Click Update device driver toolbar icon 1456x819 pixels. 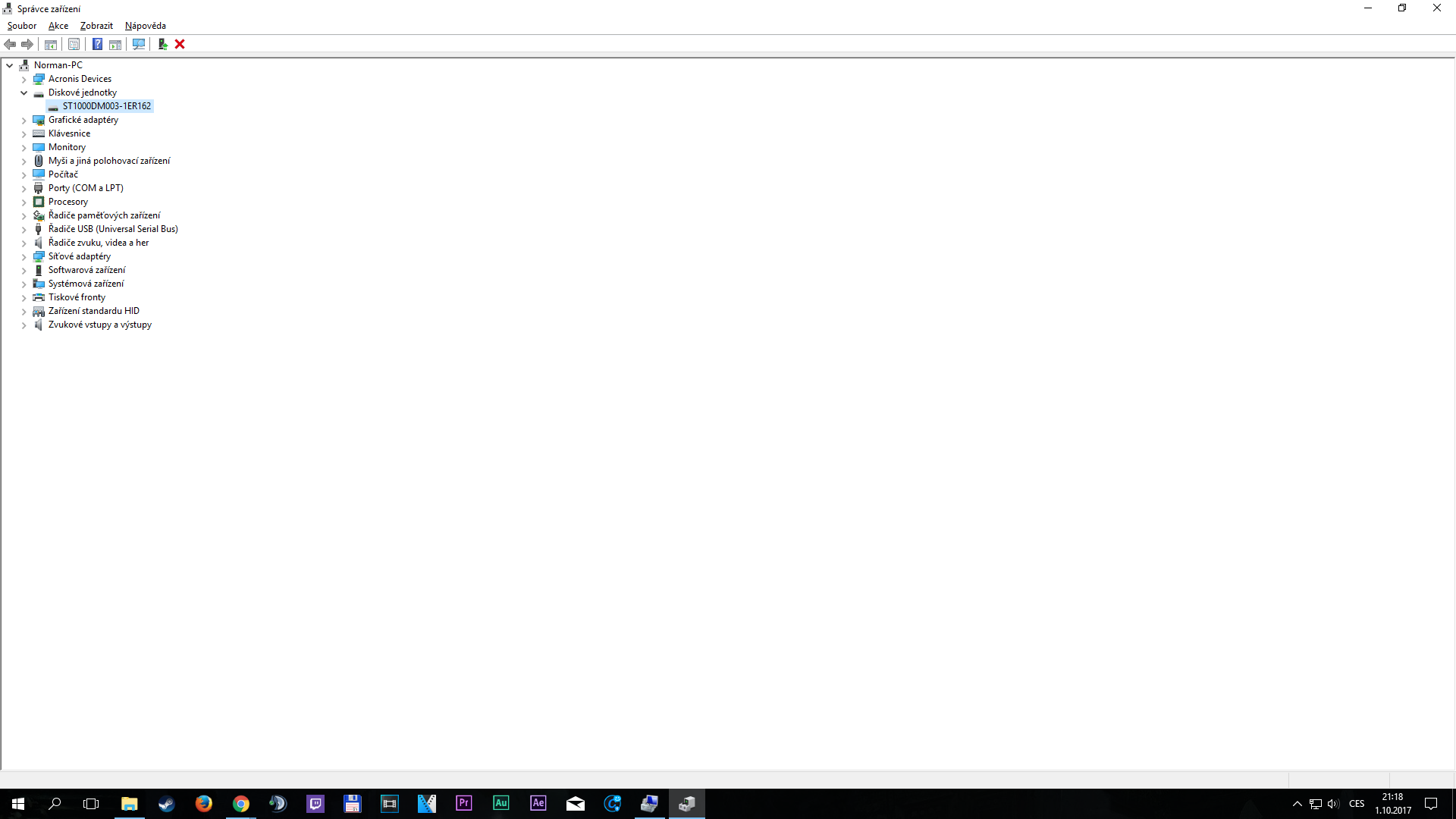[162, 44]
